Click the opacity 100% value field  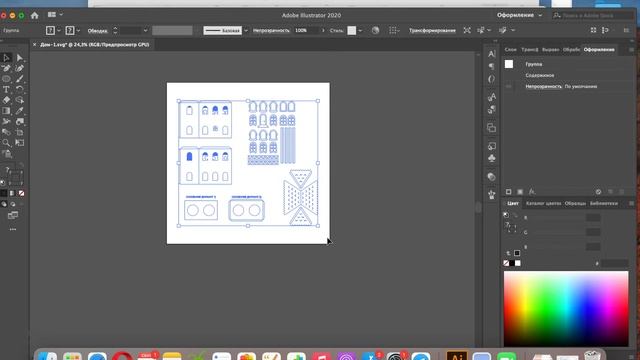coord(307,31)
